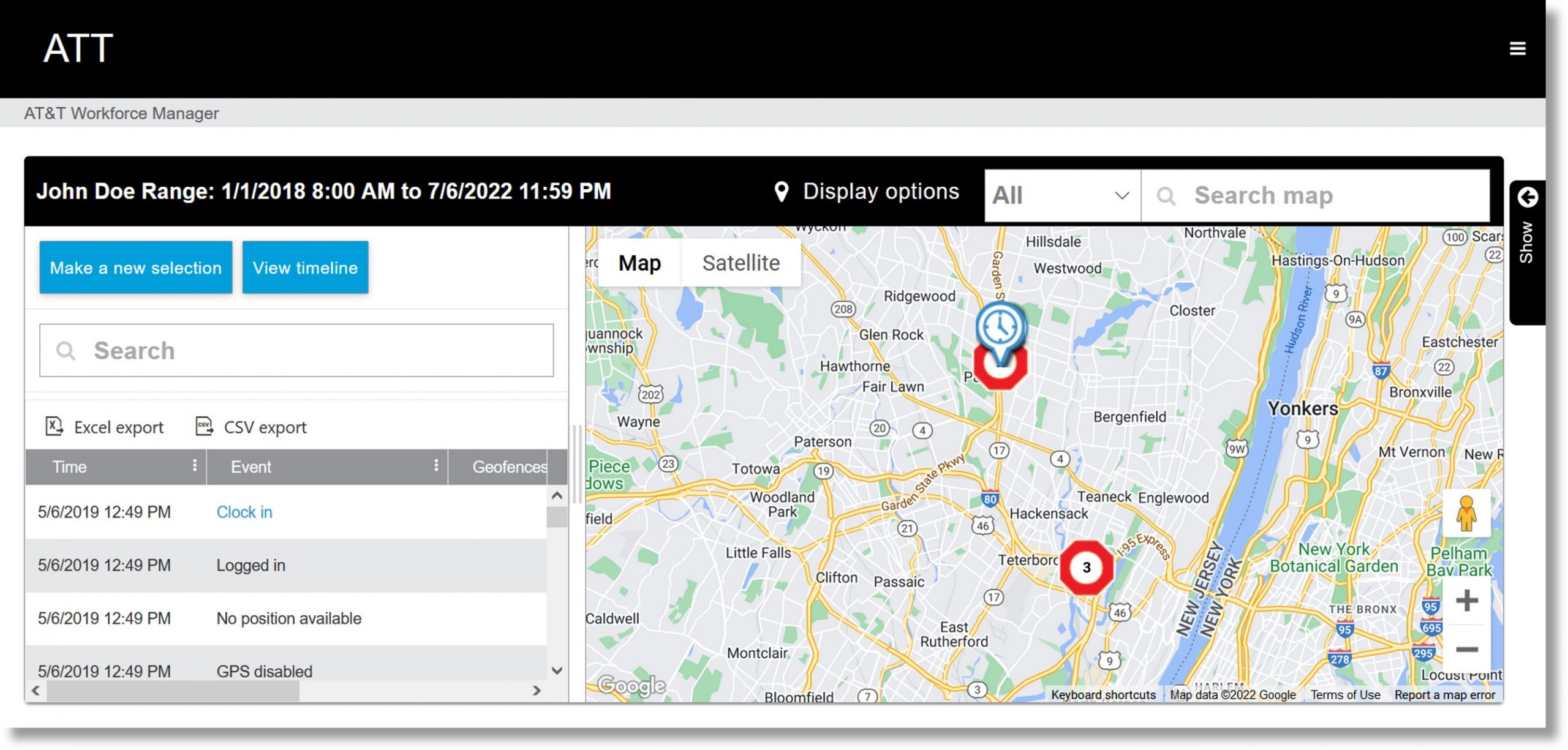Image resolution: width=1568 pixels, height=750 pixels.
Task: Export the list using Excel export
Action: pyautogui.click(x=105, y=427)
